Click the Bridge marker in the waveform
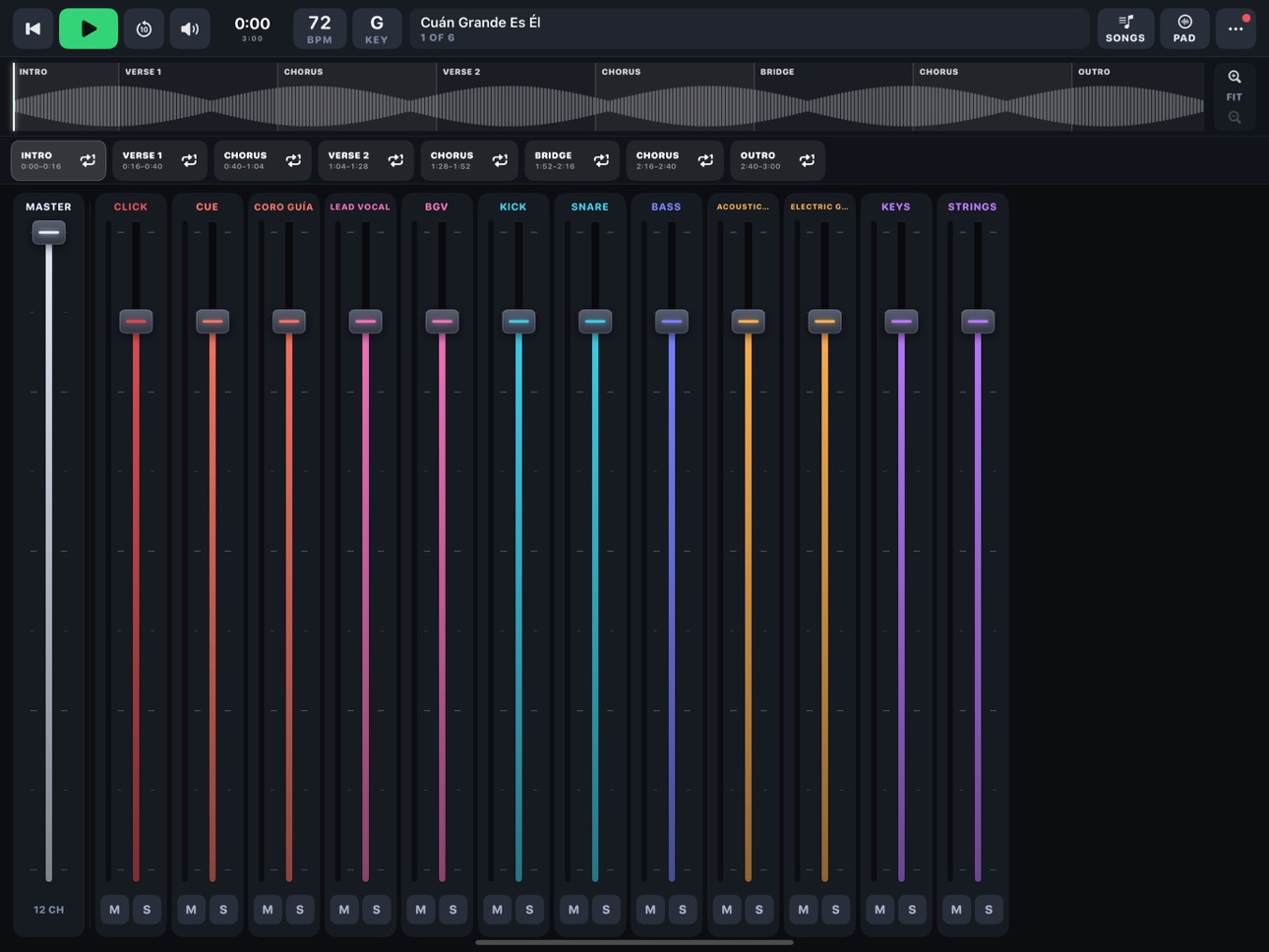1269x952 pixels. pyautogui.click(x=777, y=72)
